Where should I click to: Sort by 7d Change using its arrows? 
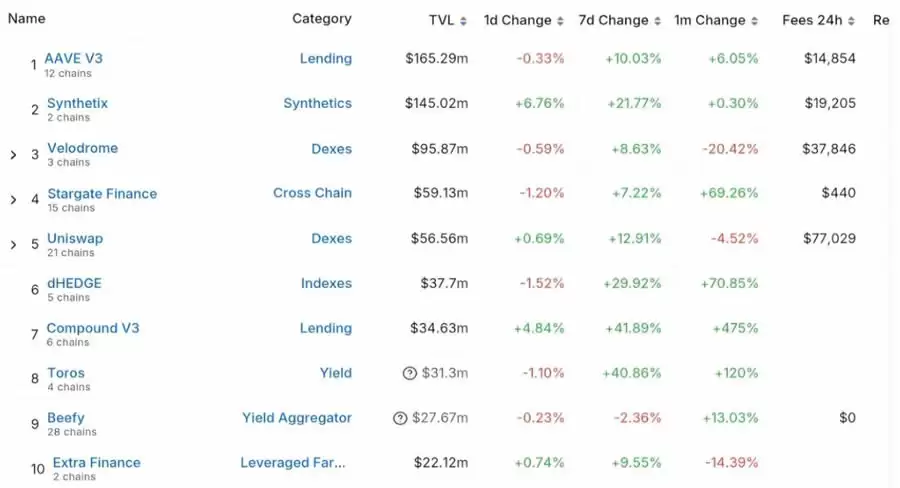coord(657,21)
